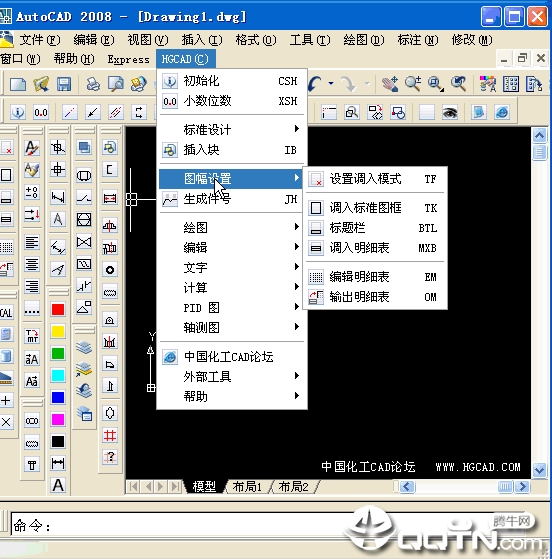This screenshot has width=552, height=559.
Task: Click the HGCAD info toolbar icon
Action: click(x=18, y=113)
